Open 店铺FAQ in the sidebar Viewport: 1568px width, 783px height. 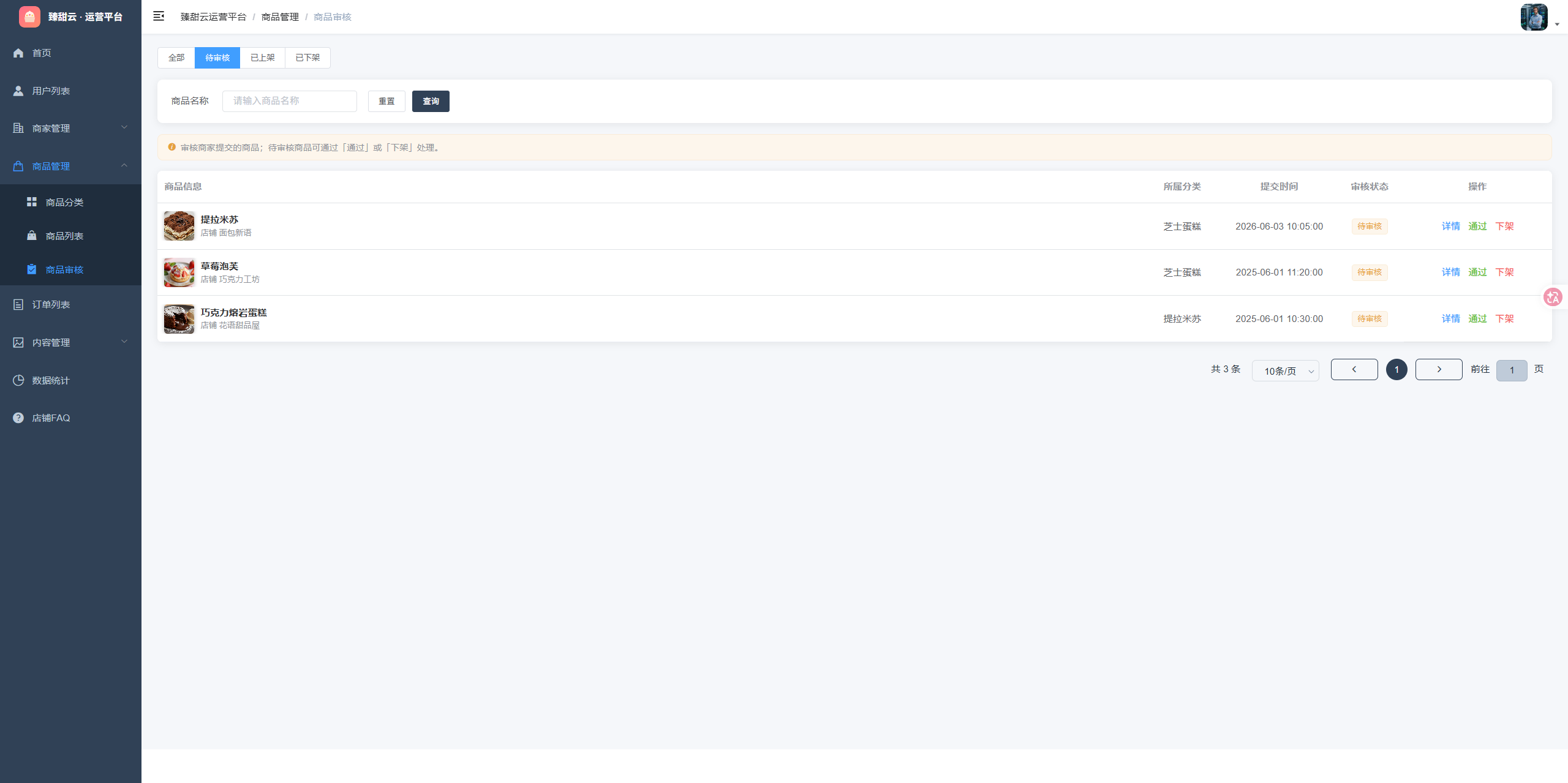pyautogui.click(x=70, y=418)
